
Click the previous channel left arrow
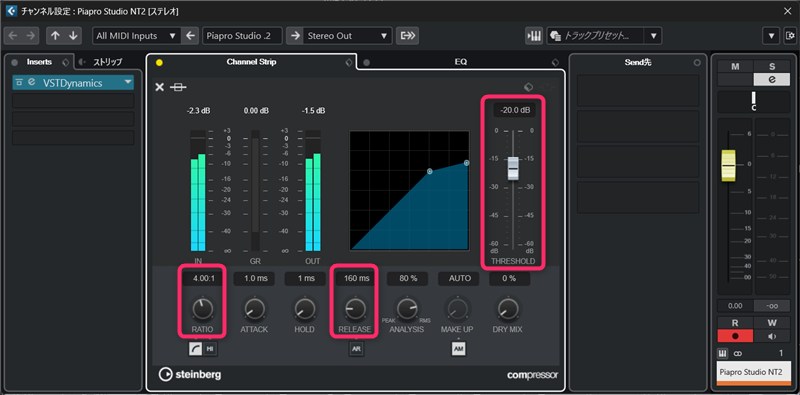coord(13,36)
